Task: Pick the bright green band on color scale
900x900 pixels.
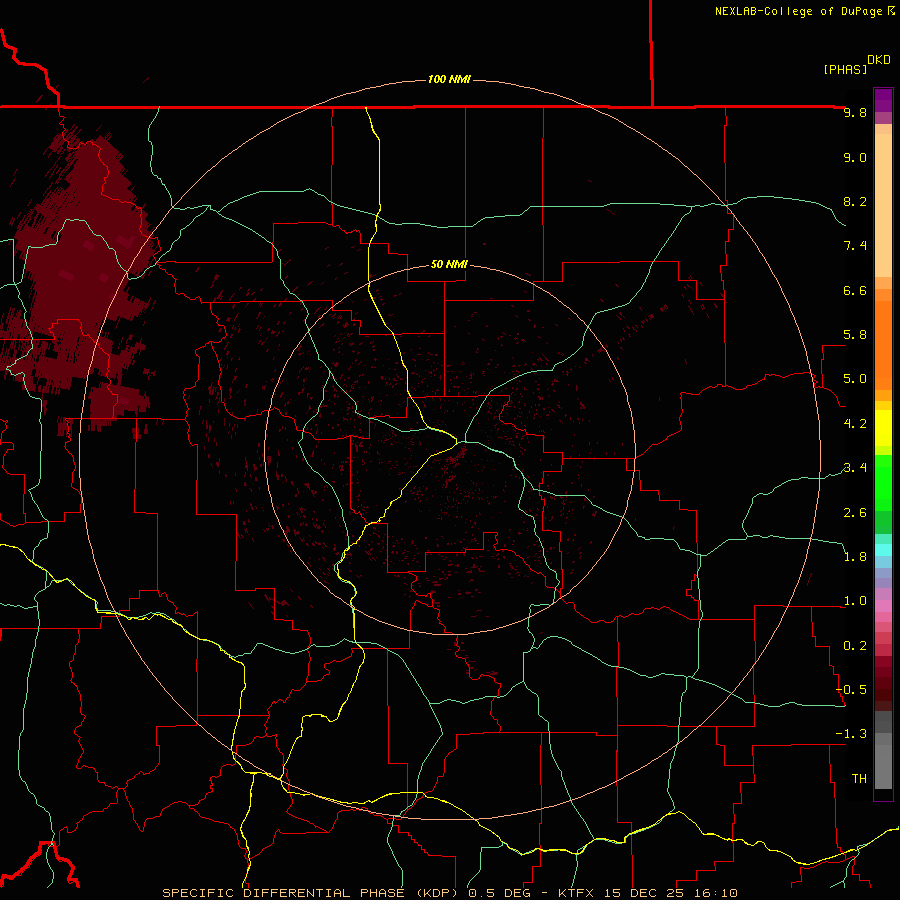Action: coord(883,483)
